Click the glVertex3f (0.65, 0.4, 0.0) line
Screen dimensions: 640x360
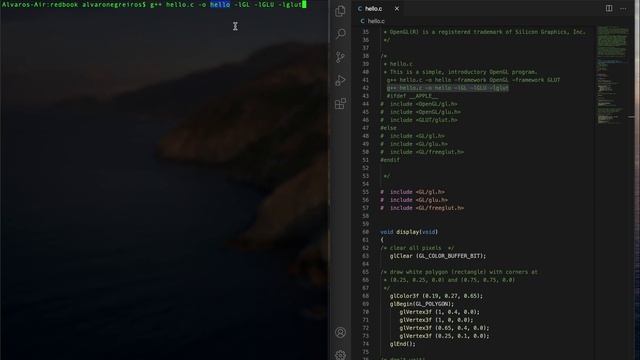[x=444, y=328]
